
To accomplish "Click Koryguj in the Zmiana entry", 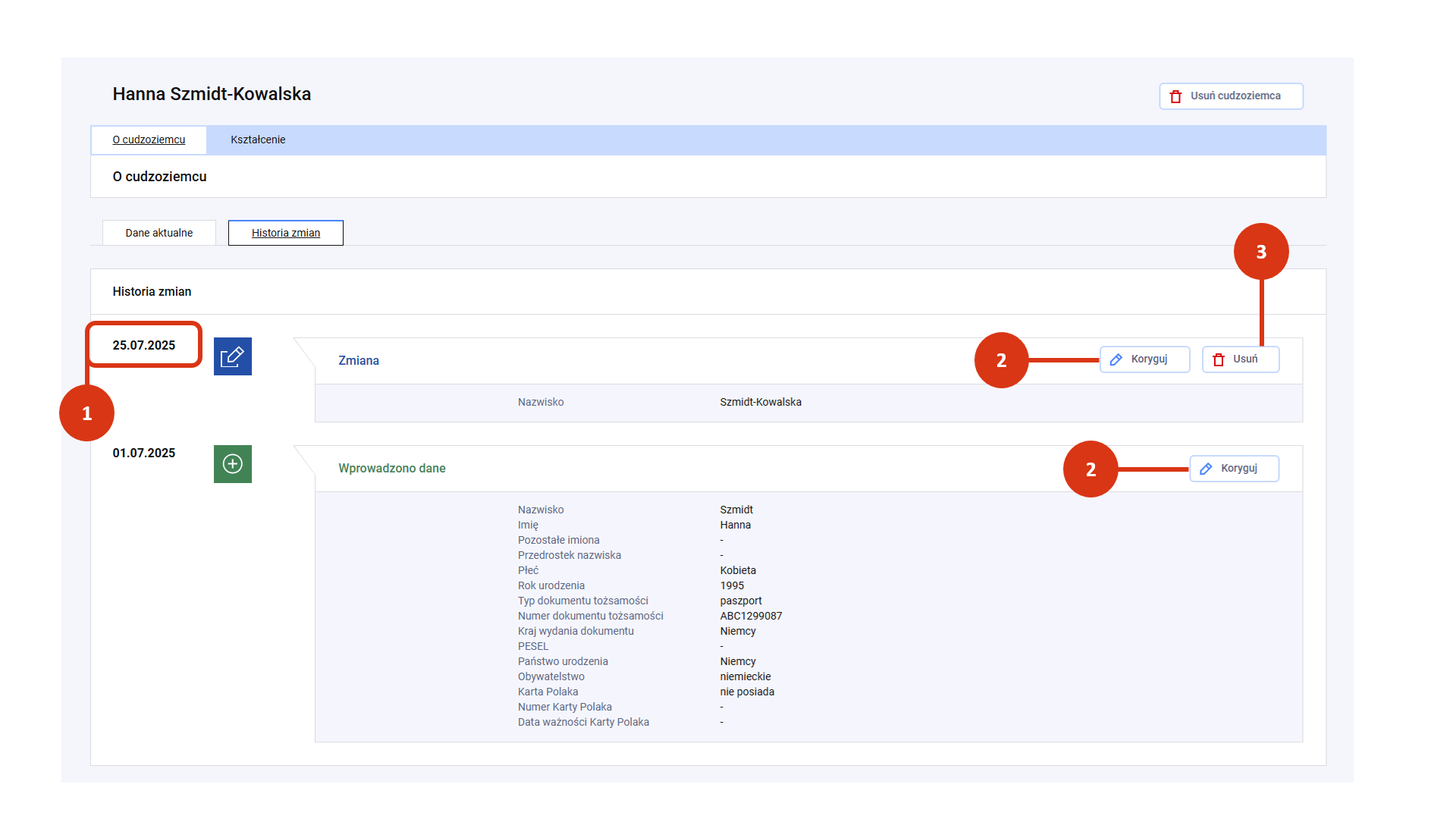I will pos(1145,359).
